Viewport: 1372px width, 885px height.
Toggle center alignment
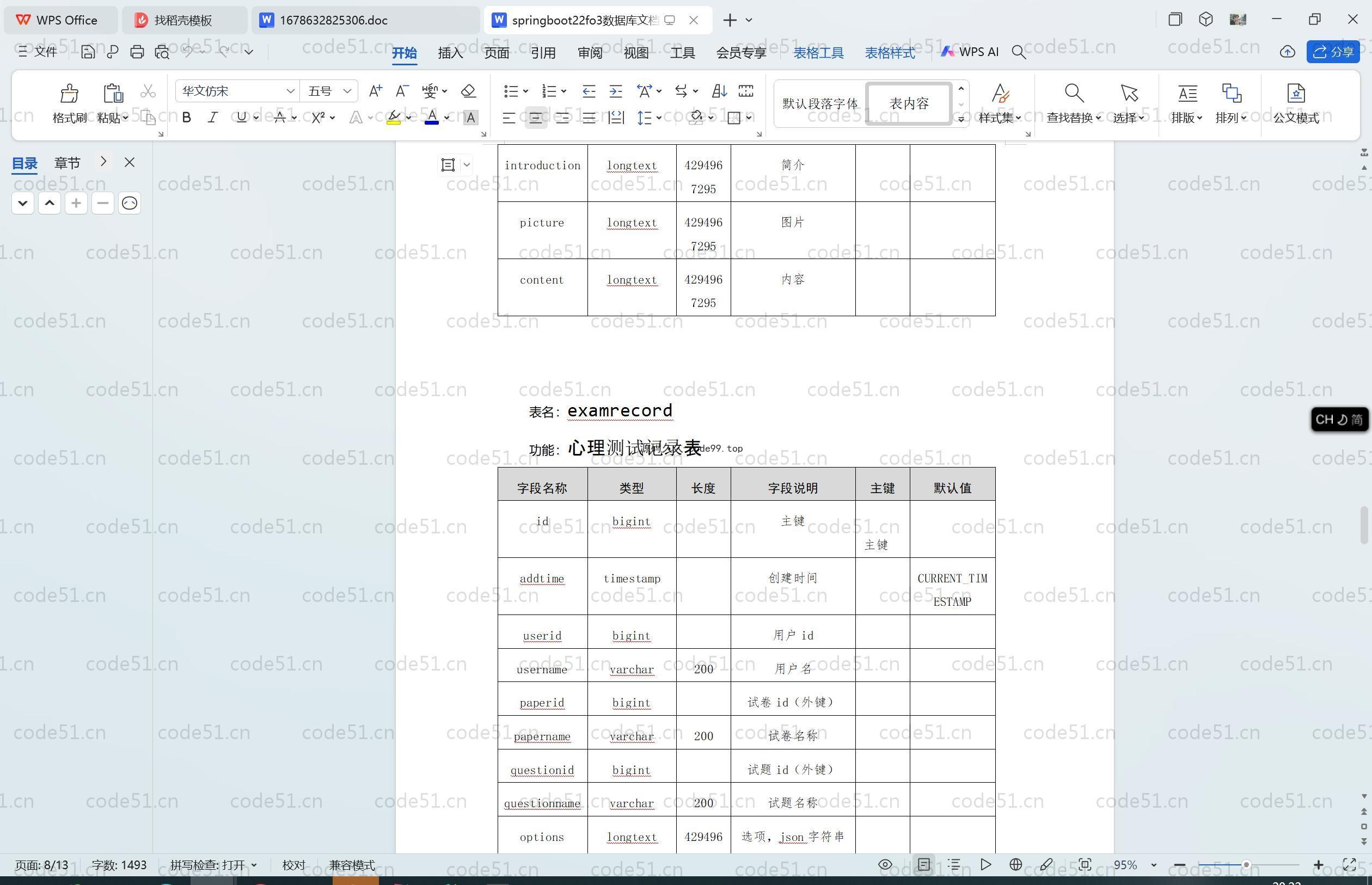pyautogui.click(x=536, y=118)
